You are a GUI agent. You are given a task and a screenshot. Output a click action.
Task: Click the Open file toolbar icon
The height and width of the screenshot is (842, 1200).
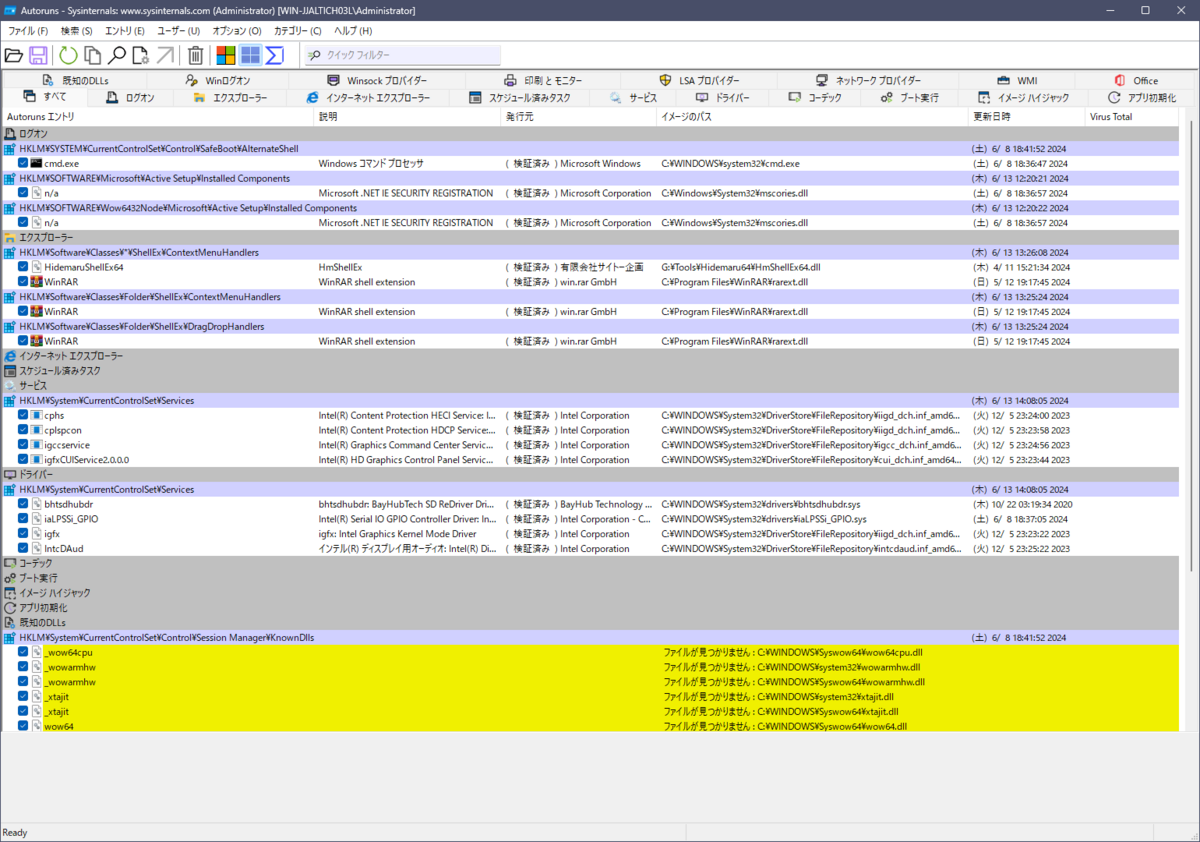(x=14, y=56)
